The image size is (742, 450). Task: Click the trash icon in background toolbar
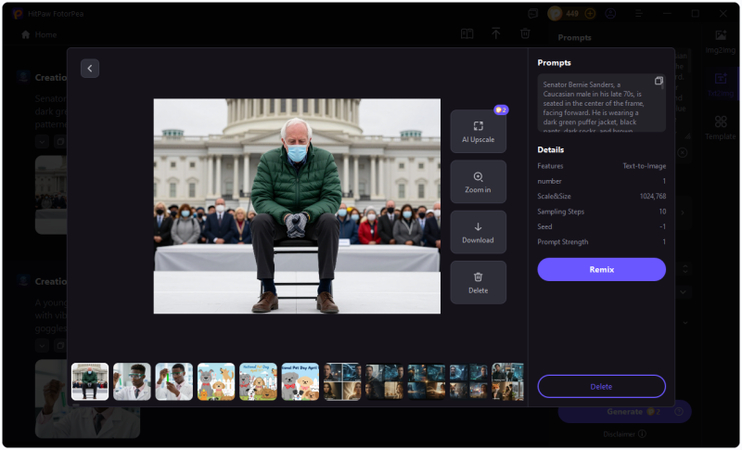[x=525, y=34]
